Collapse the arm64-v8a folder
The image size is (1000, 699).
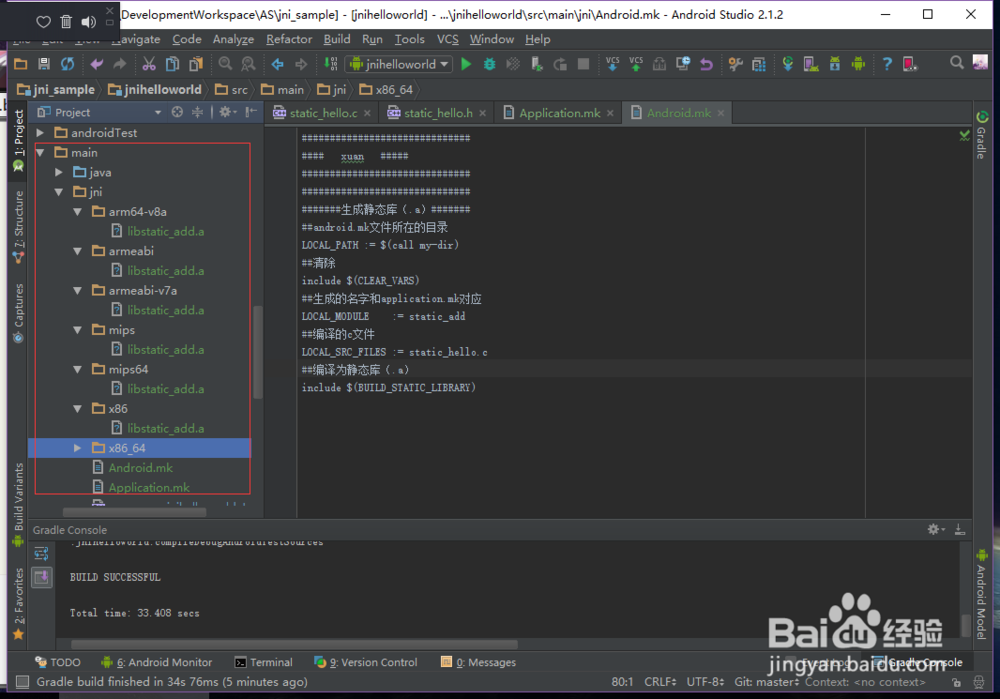click(77, 212)
